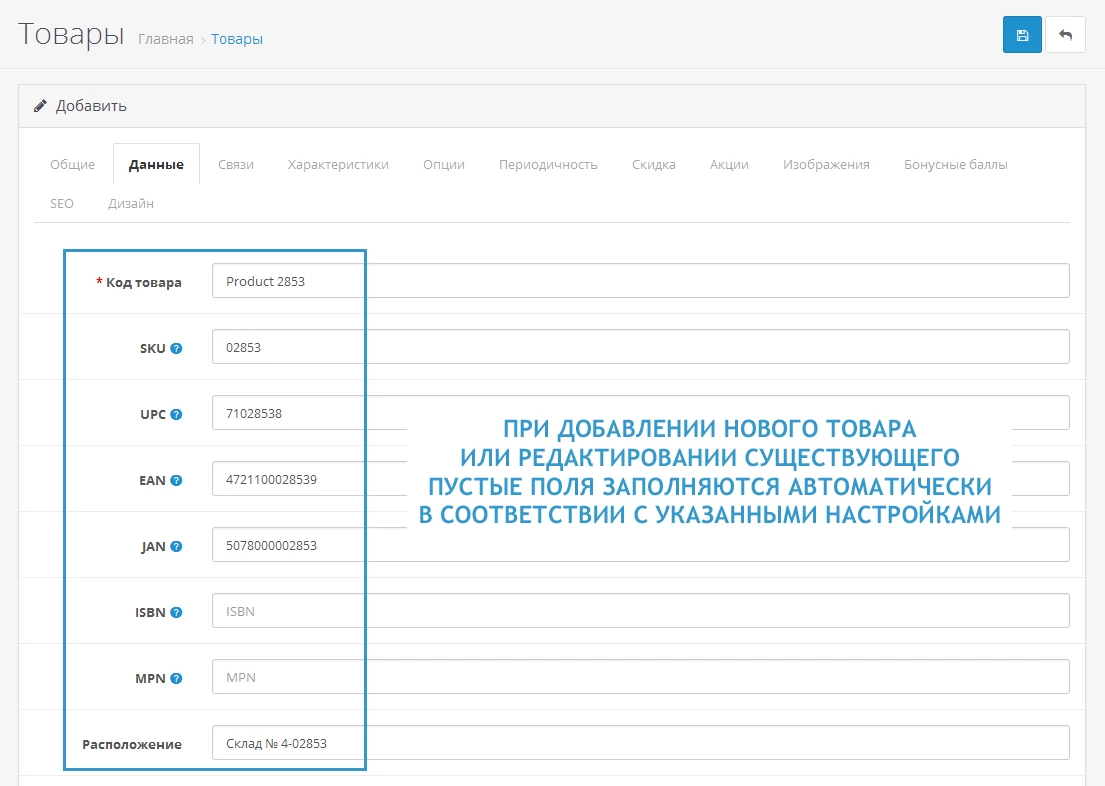Click the back arrow icon button
The width and height of the screenshot is (1105, 786).
1065,35
